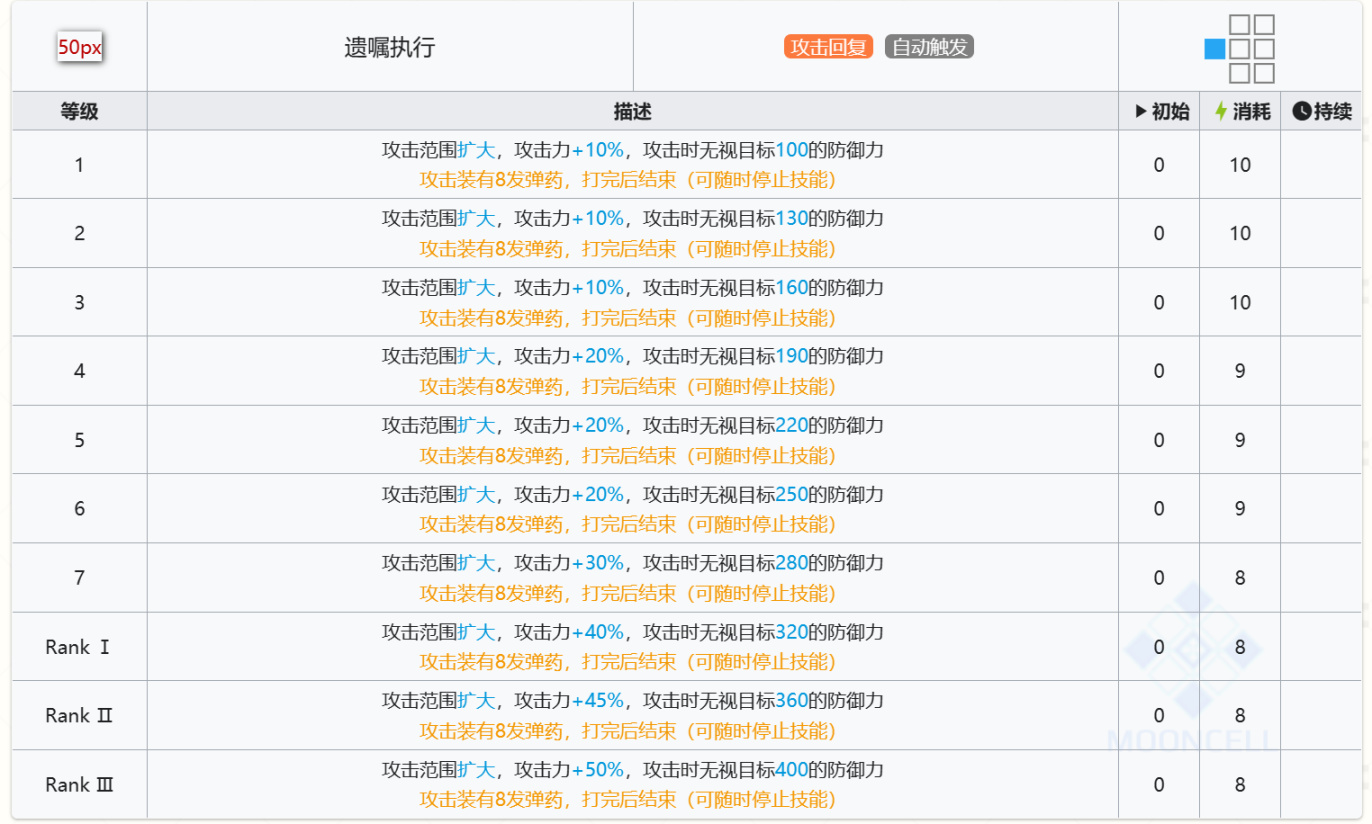Image resolution: width=1372 pixels, height=824 pixels.
Task: Click initial SP 0 in Rank Ⅲ row
Action: (x=1159, y=785)
